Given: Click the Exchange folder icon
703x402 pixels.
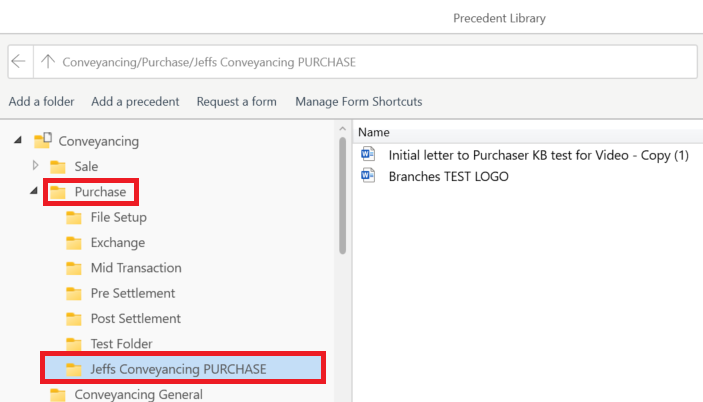Looking at the screenshot, I should (x=74, y=242).
